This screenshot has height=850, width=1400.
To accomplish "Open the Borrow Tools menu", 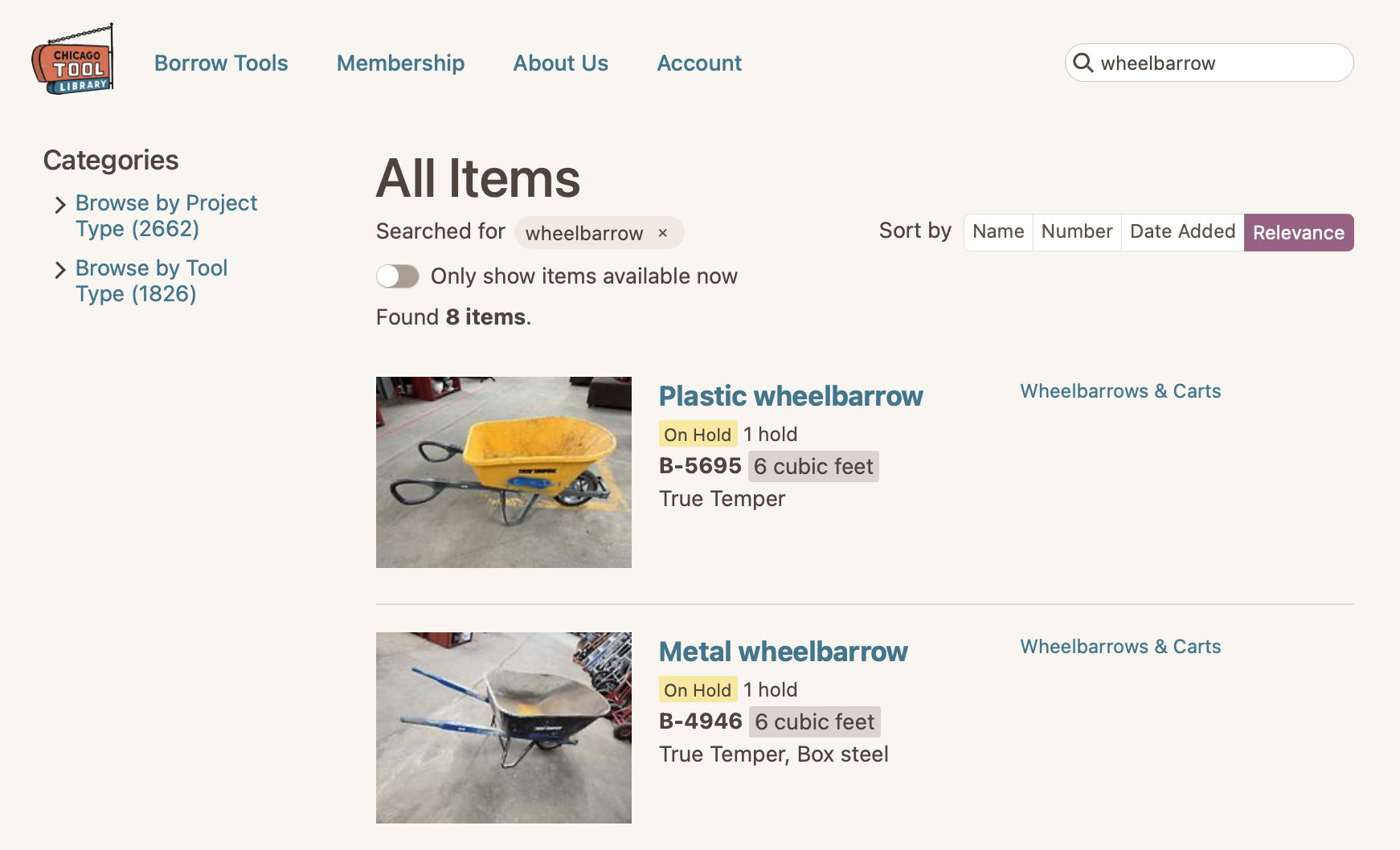I will coord(221,63).
